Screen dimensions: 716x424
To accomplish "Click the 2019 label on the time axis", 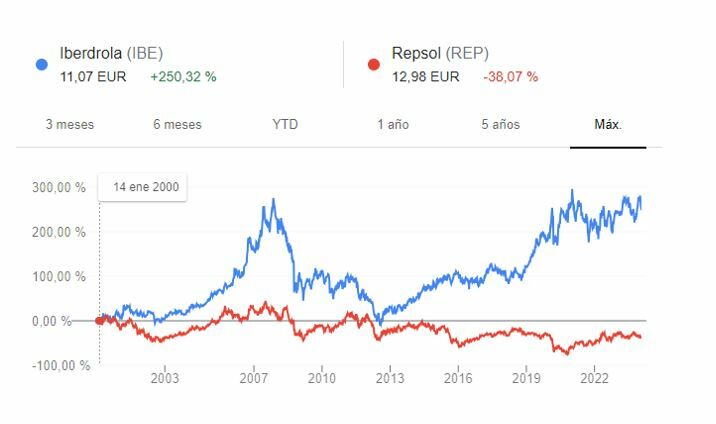I will pyautogui.click(x=526, y=378).
